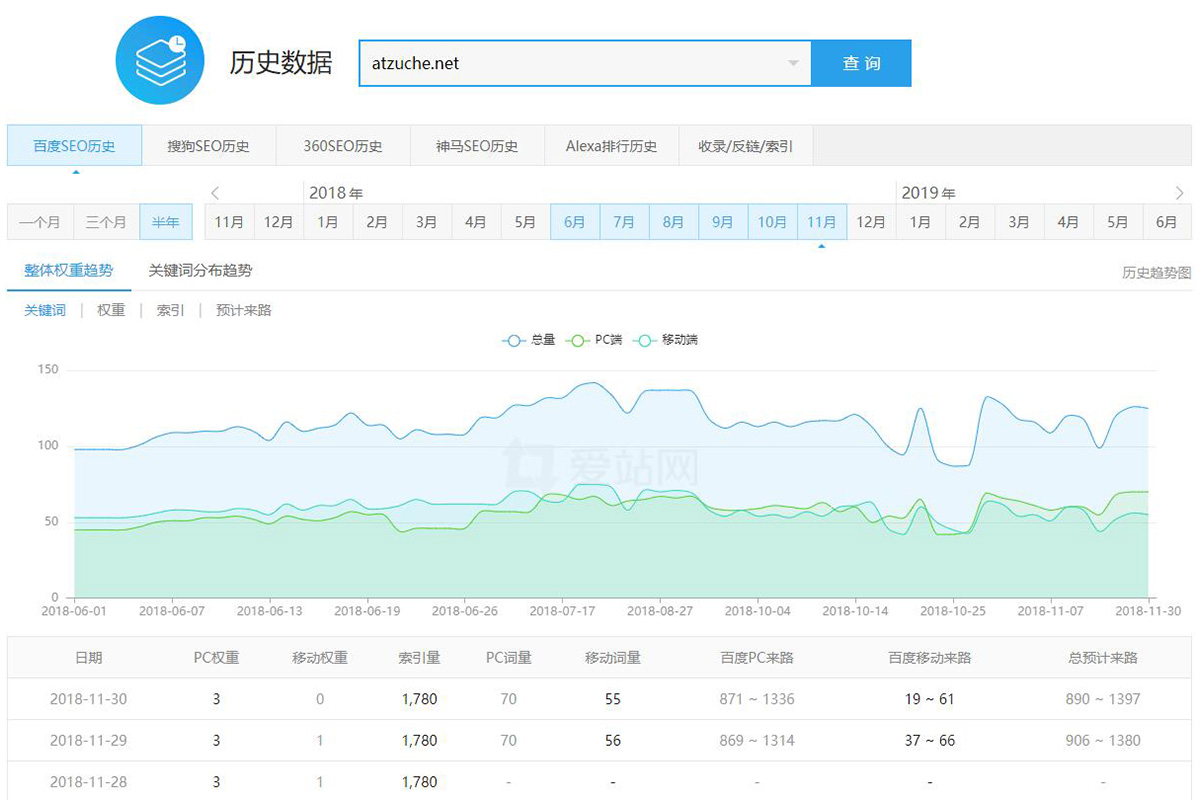Switch to the 搜狗SEO历史 tab
1200x800 pixels.
[209, 145]
